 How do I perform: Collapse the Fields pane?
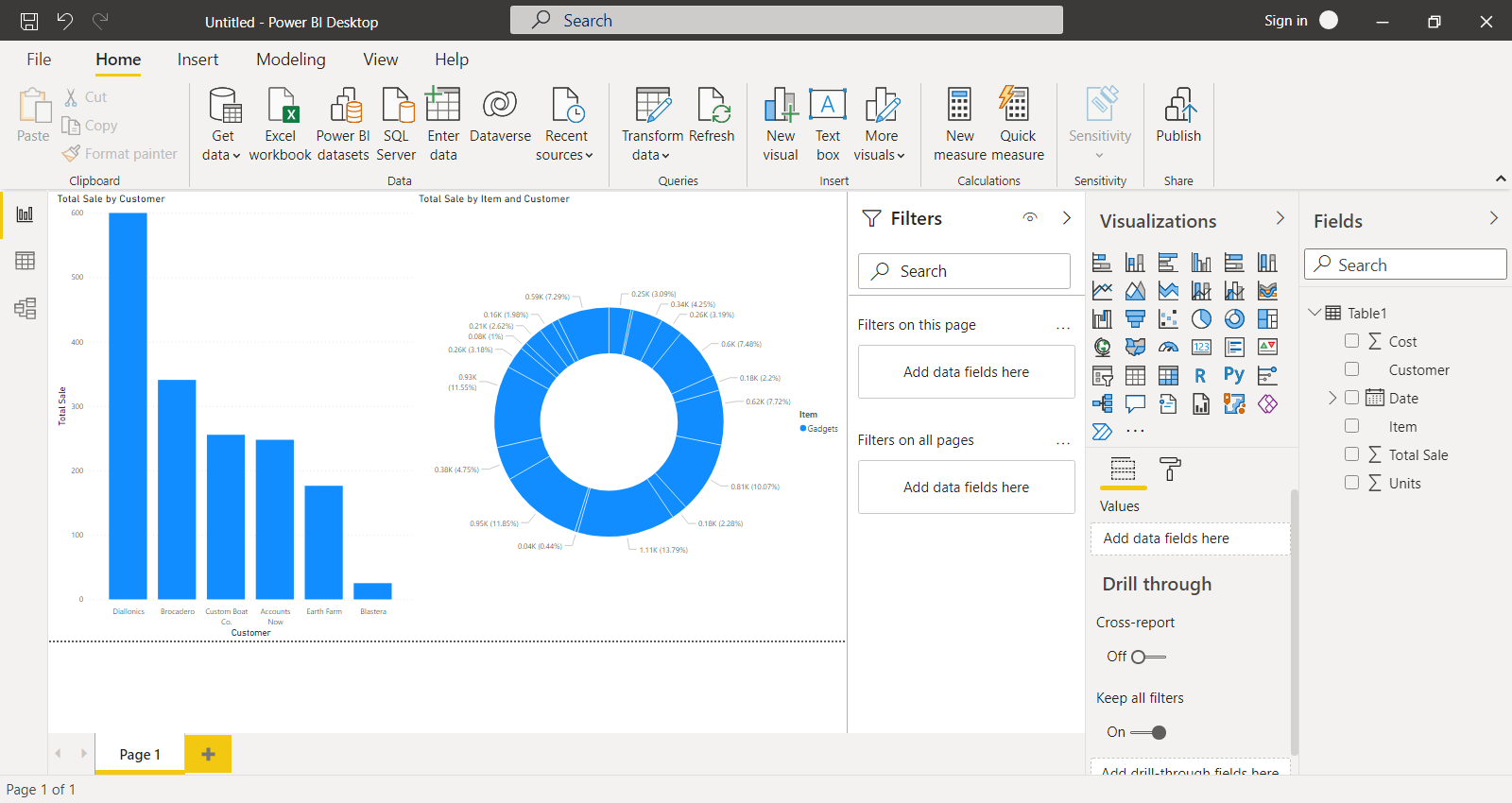(1494, 218)
